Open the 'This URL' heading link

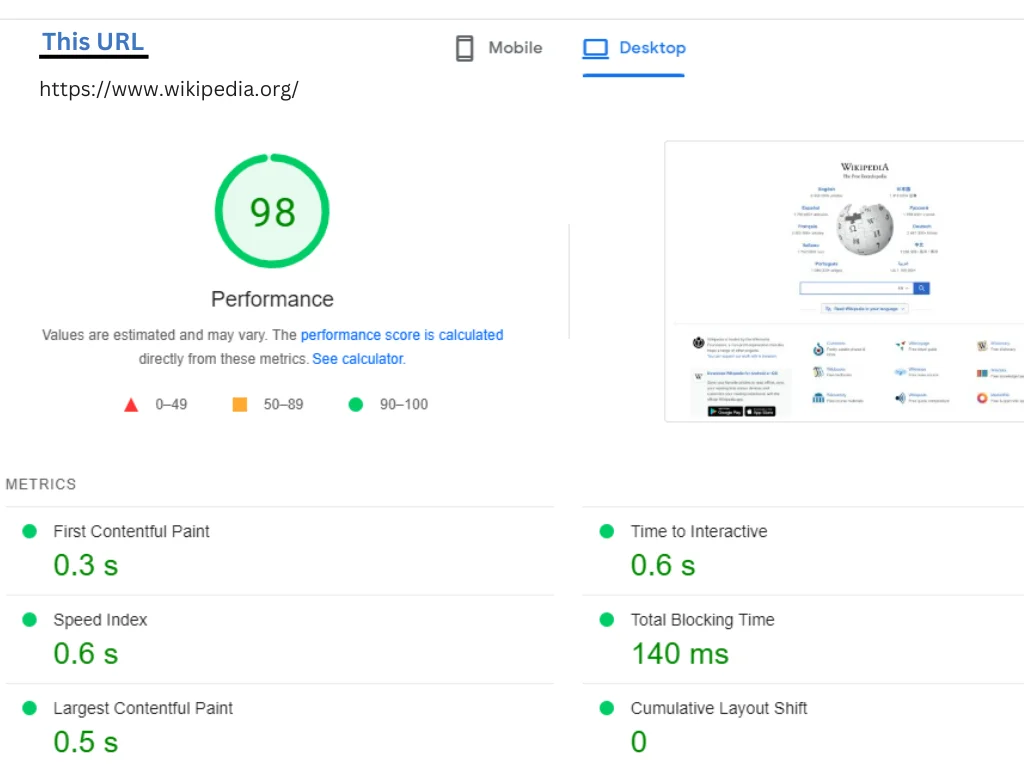coord(93,41)
